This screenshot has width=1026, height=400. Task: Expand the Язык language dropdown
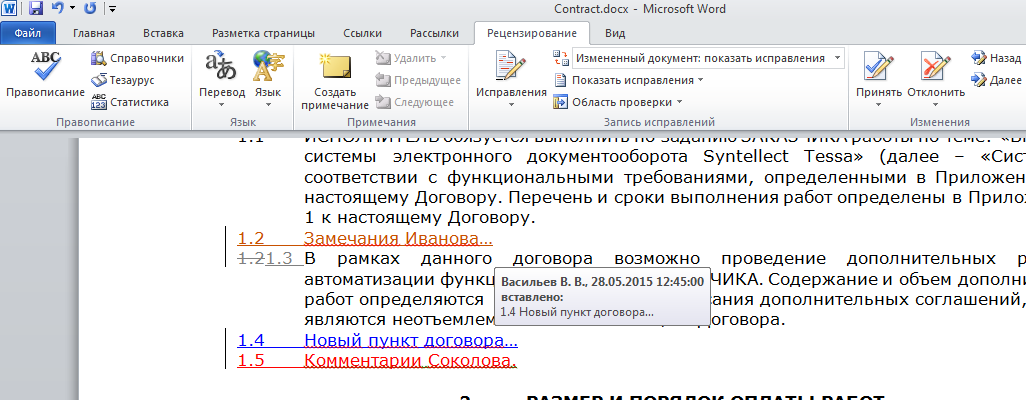coord(268,92)
